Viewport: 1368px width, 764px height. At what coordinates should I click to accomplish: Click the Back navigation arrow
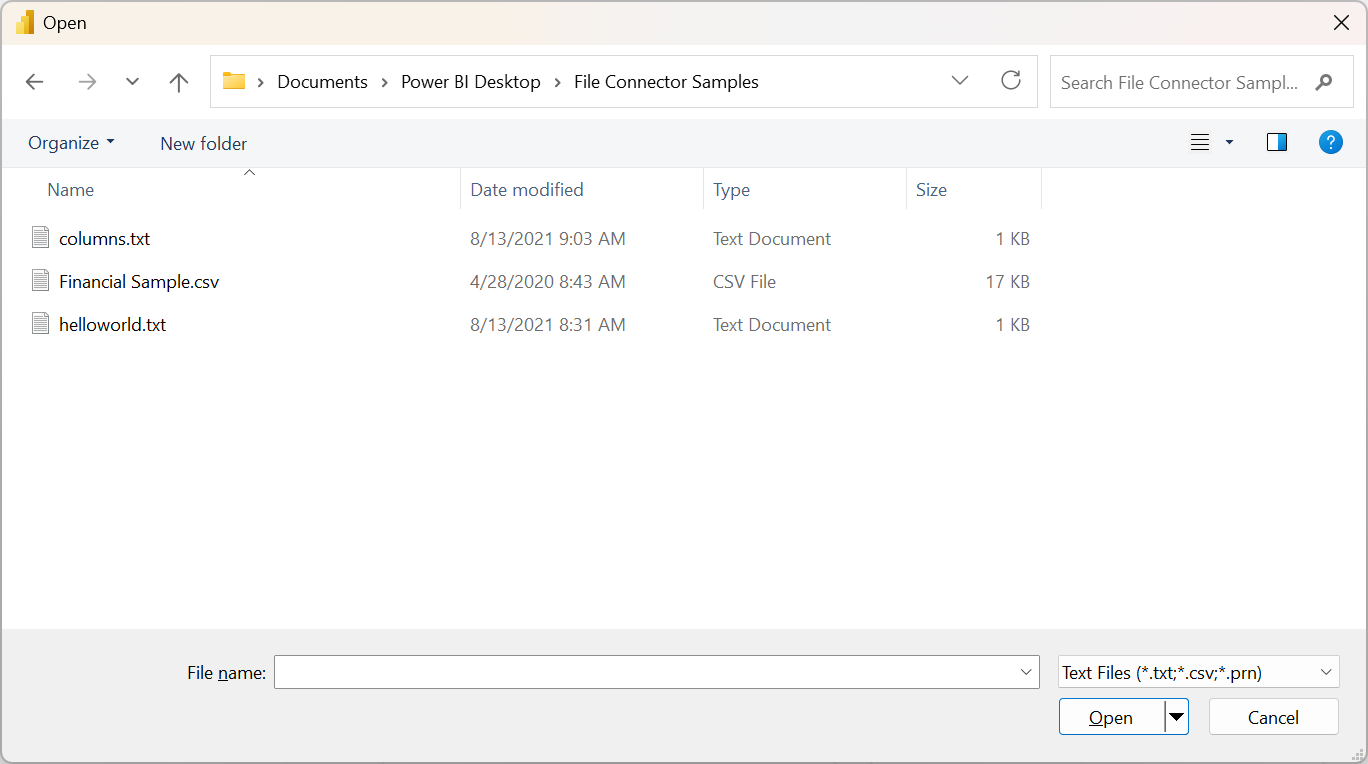[35, 82]
